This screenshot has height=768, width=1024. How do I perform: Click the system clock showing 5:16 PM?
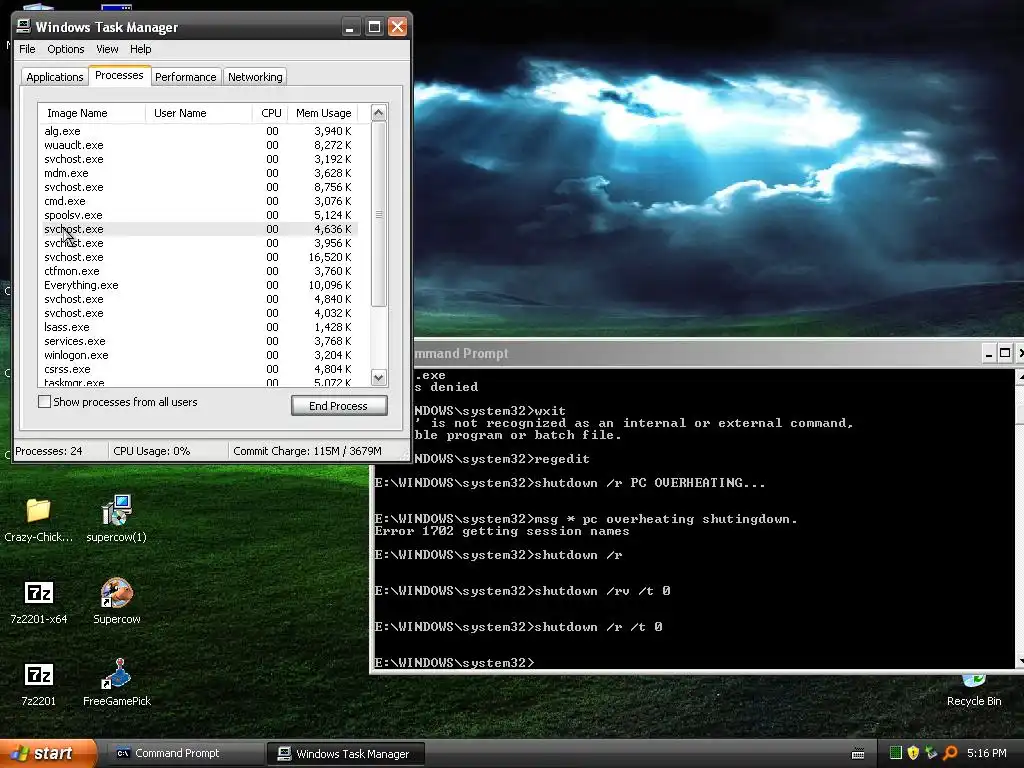coord(987,753)
